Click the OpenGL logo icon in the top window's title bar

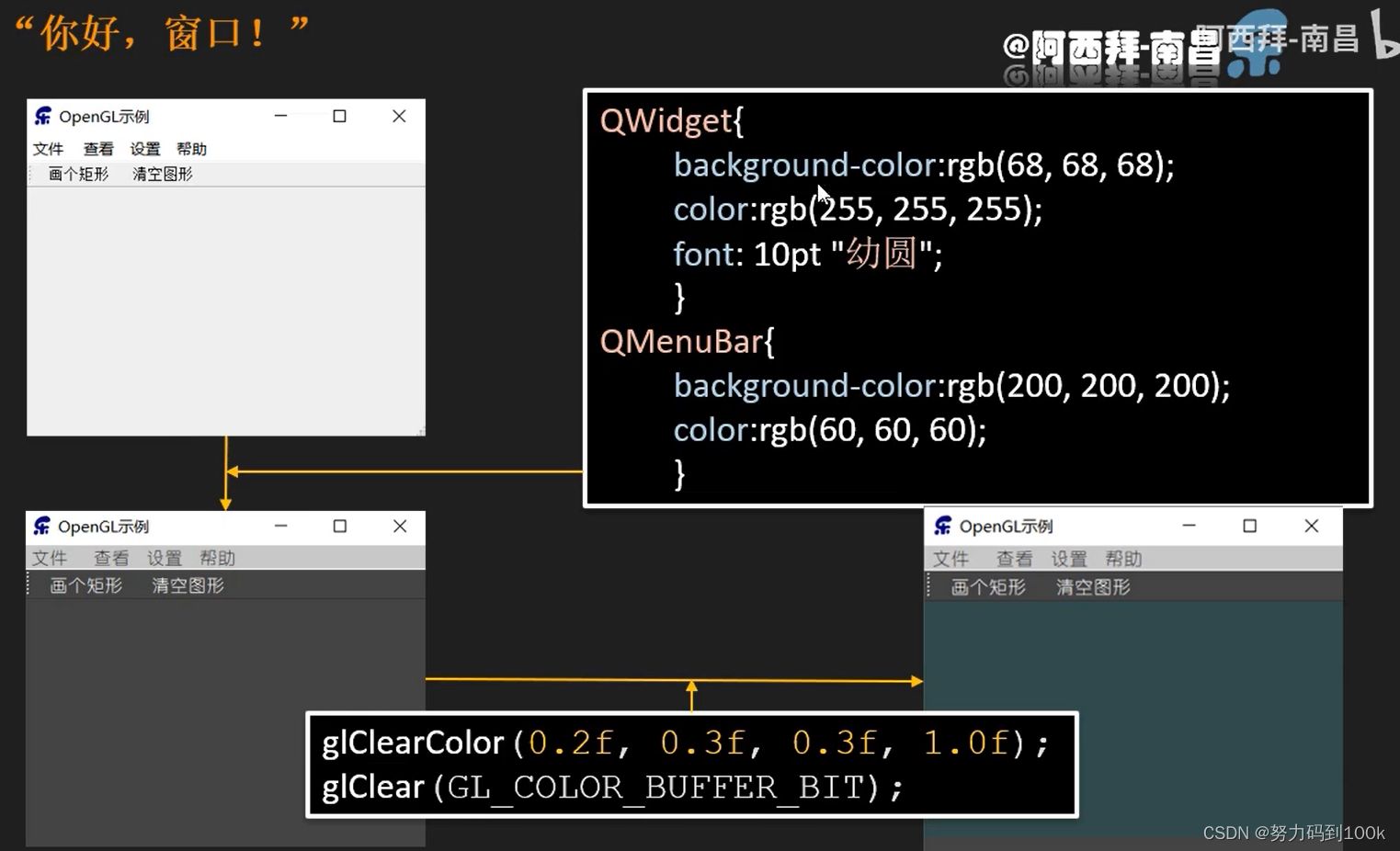tap(42, 116)
